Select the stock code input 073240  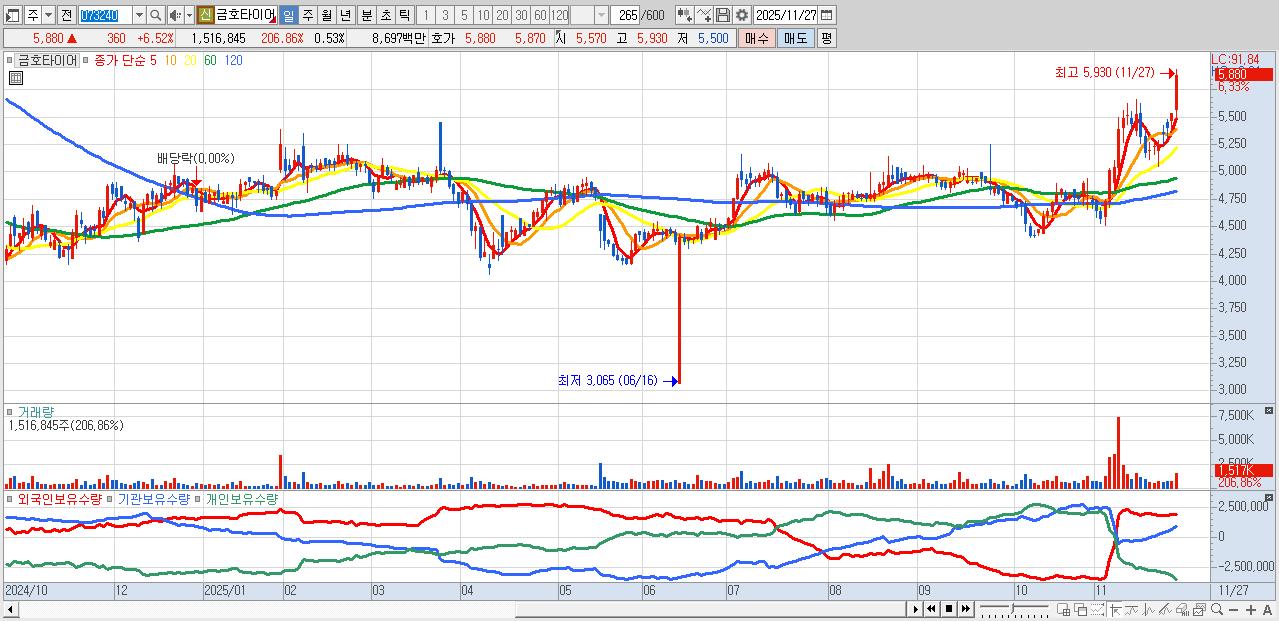click(x=104, y=15)
